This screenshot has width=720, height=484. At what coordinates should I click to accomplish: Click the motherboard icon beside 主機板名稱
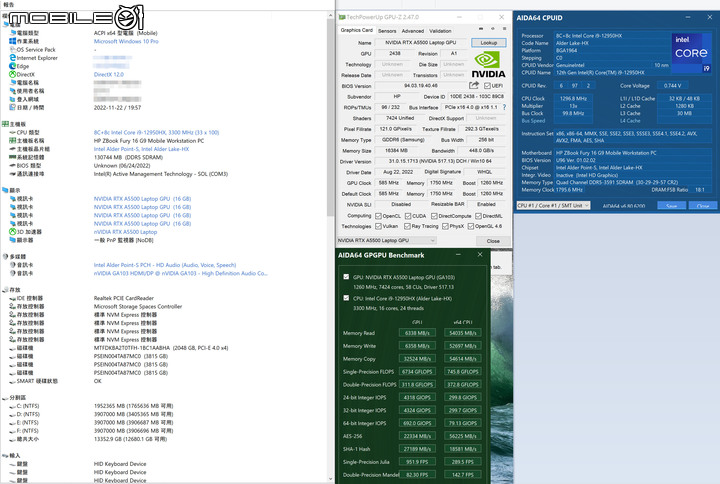pyautogui.click(x=12, y=141)
